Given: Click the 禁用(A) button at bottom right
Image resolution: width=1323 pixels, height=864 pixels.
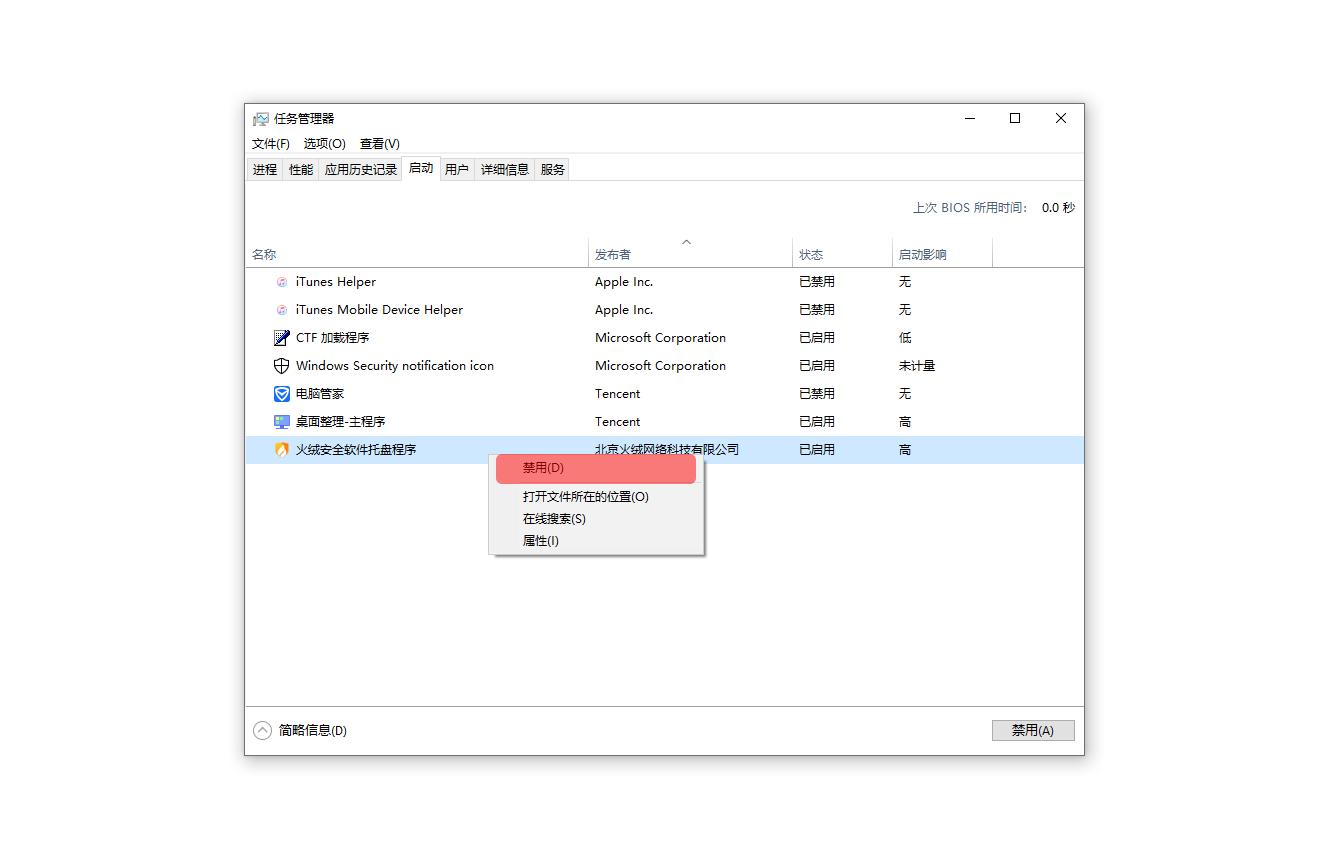Looking at the screenshot, I should click(1032, 730).
